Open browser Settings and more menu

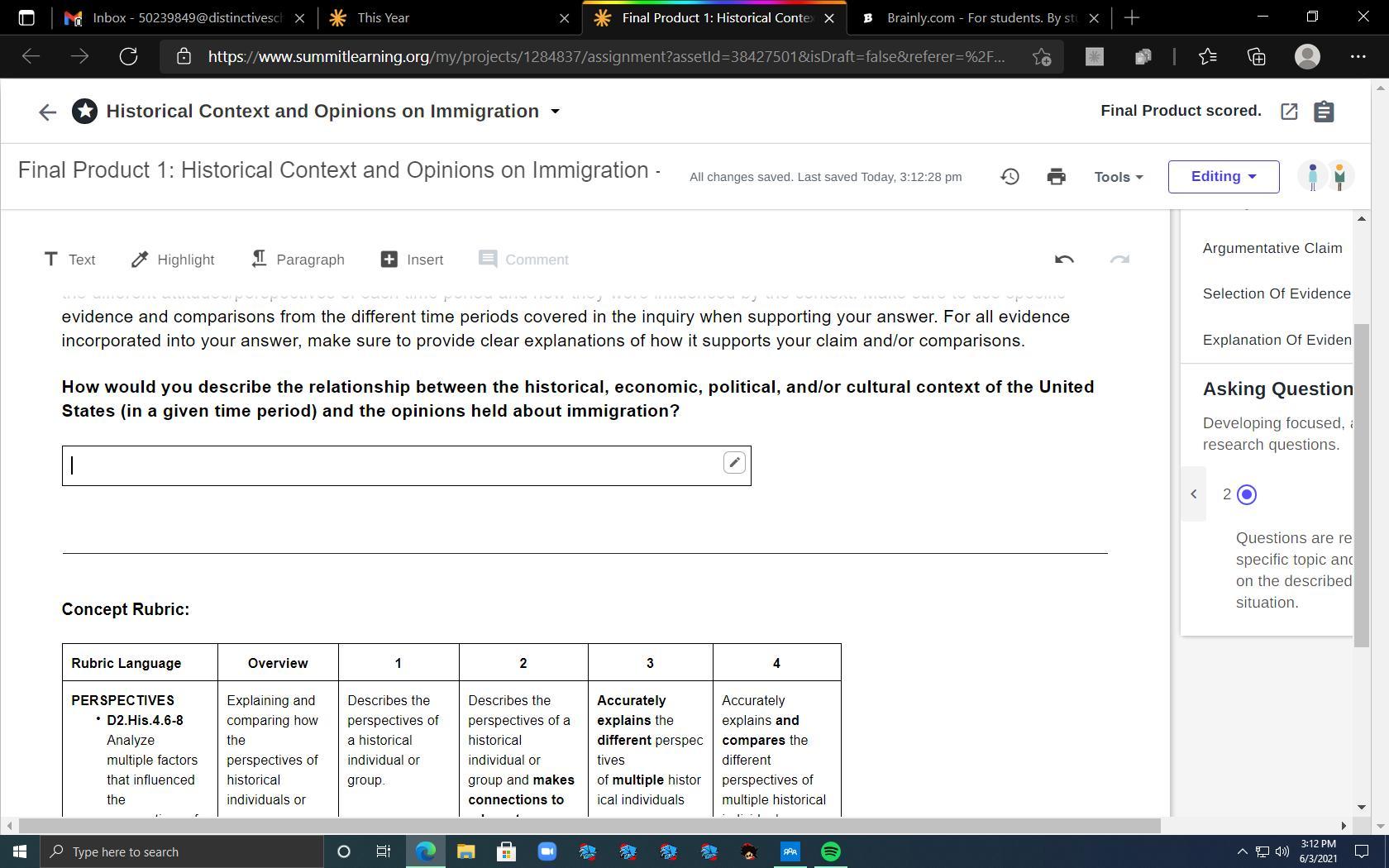[x=1358, y=56]
